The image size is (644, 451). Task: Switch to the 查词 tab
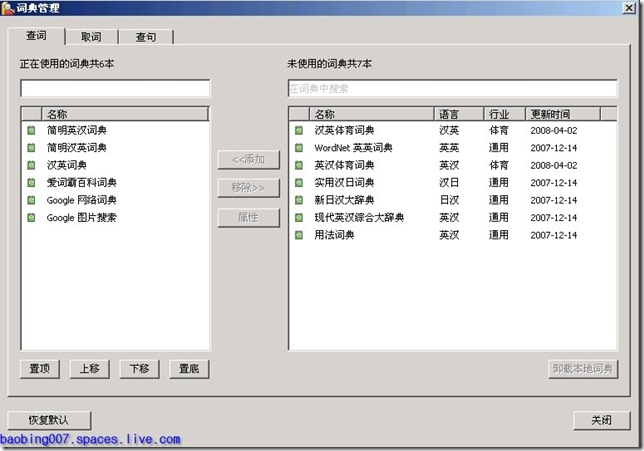pos(36,36)
